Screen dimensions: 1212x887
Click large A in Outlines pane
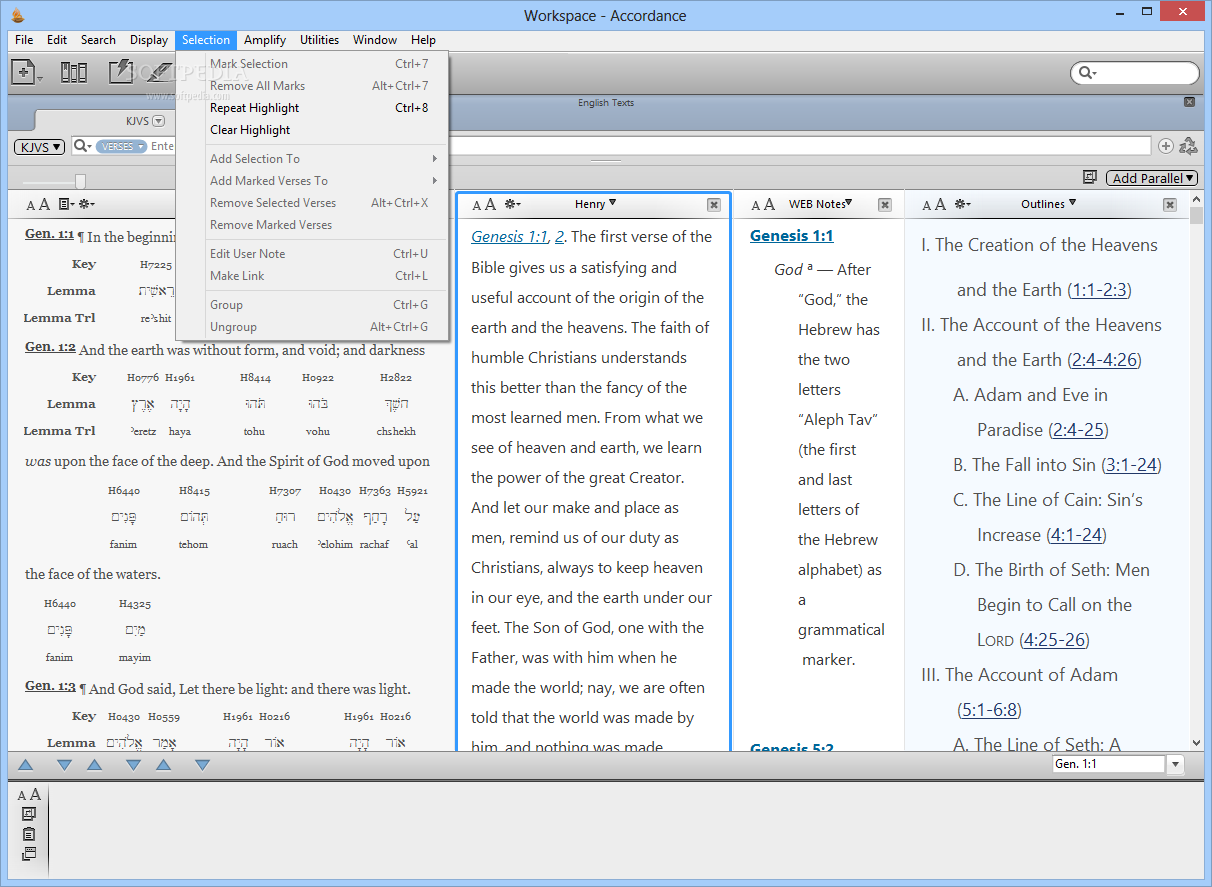pos(940,205)
